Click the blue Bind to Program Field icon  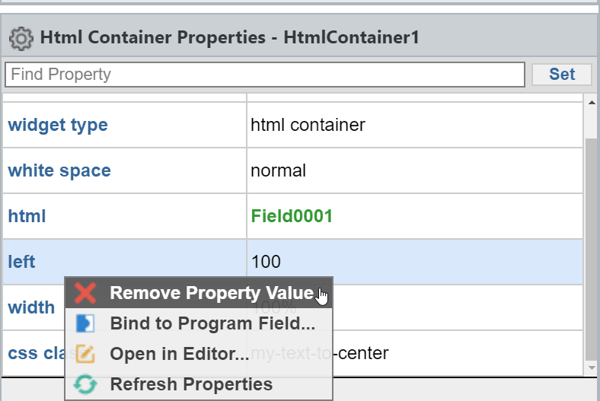coord(85,323)
